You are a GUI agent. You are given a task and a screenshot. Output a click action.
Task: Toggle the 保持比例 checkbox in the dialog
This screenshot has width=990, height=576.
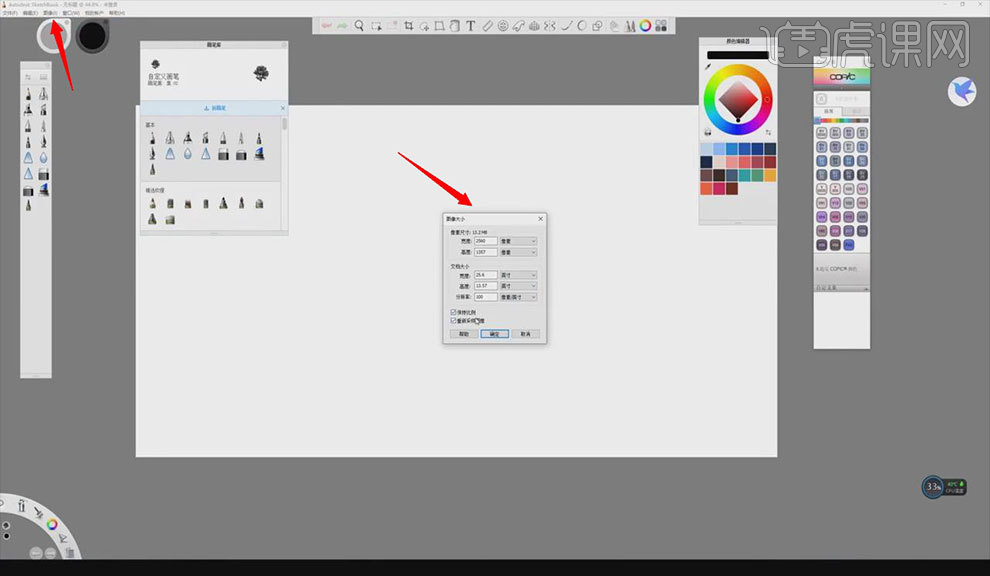point(453,312)
